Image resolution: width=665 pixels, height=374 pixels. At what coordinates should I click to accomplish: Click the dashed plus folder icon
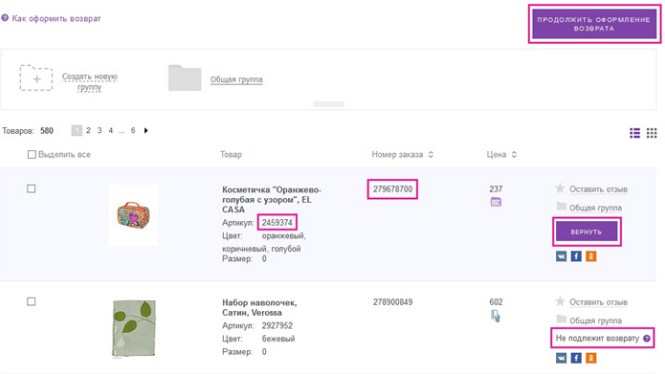click(x=36, y=78)
